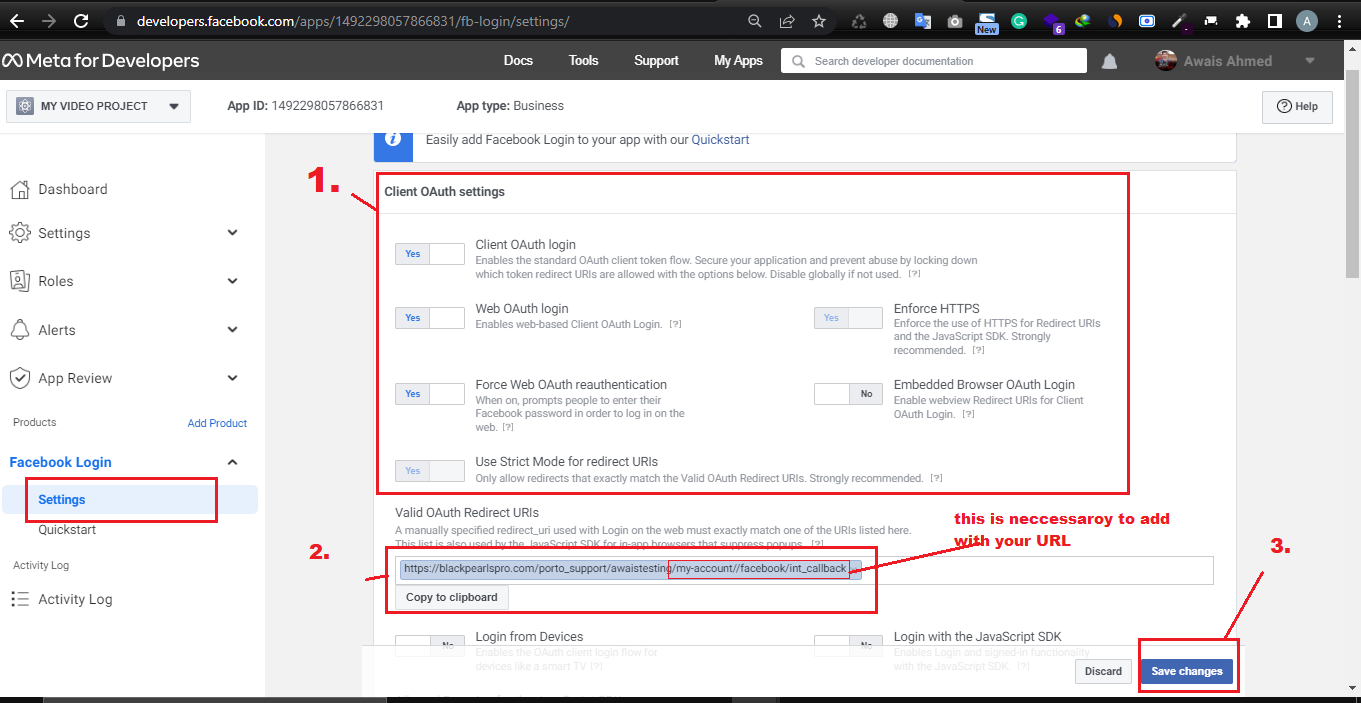Toggle Login from Devices switch
Screen dimensions: 1361x703
point(430,645)
